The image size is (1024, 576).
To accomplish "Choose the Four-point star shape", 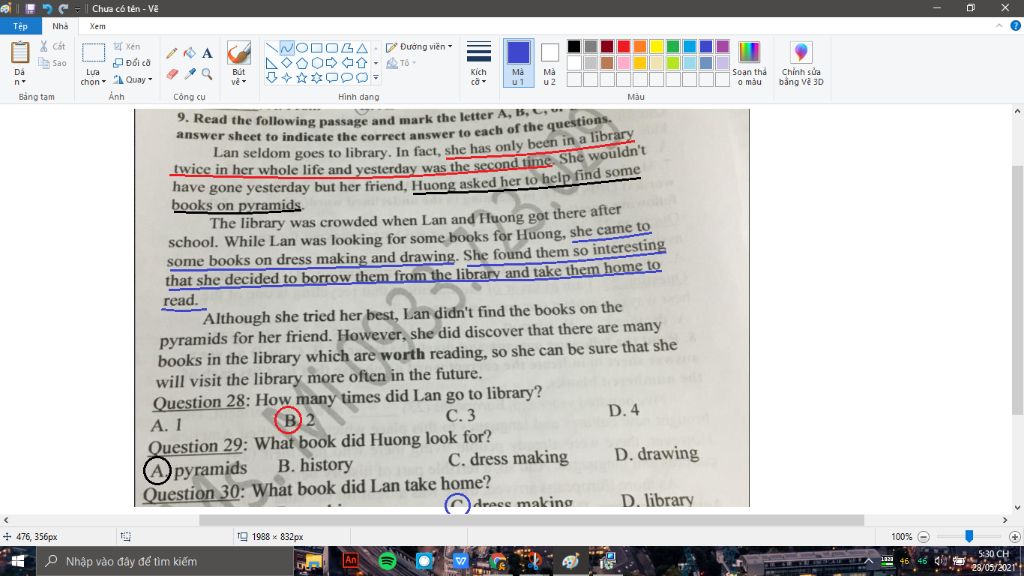I will coord(287,78).
